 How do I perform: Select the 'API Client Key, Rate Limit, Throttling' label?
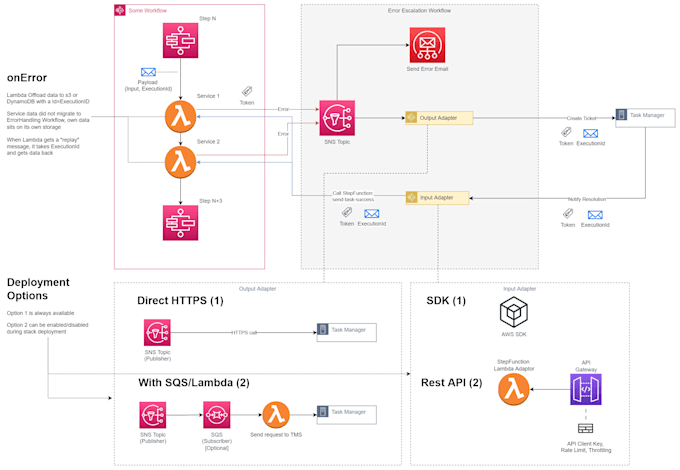tap(586, 447)
